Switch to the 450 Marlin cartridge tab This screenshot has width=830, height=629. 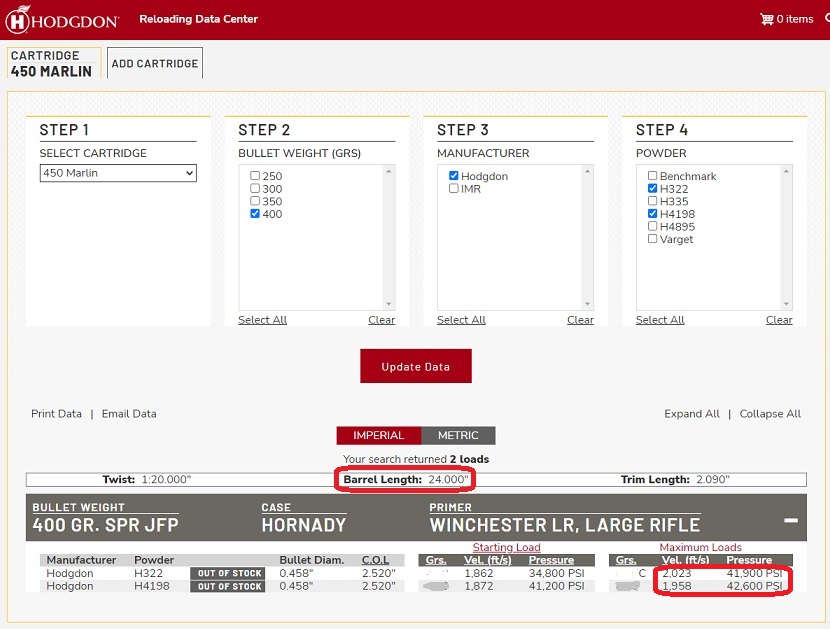(54, 64)
